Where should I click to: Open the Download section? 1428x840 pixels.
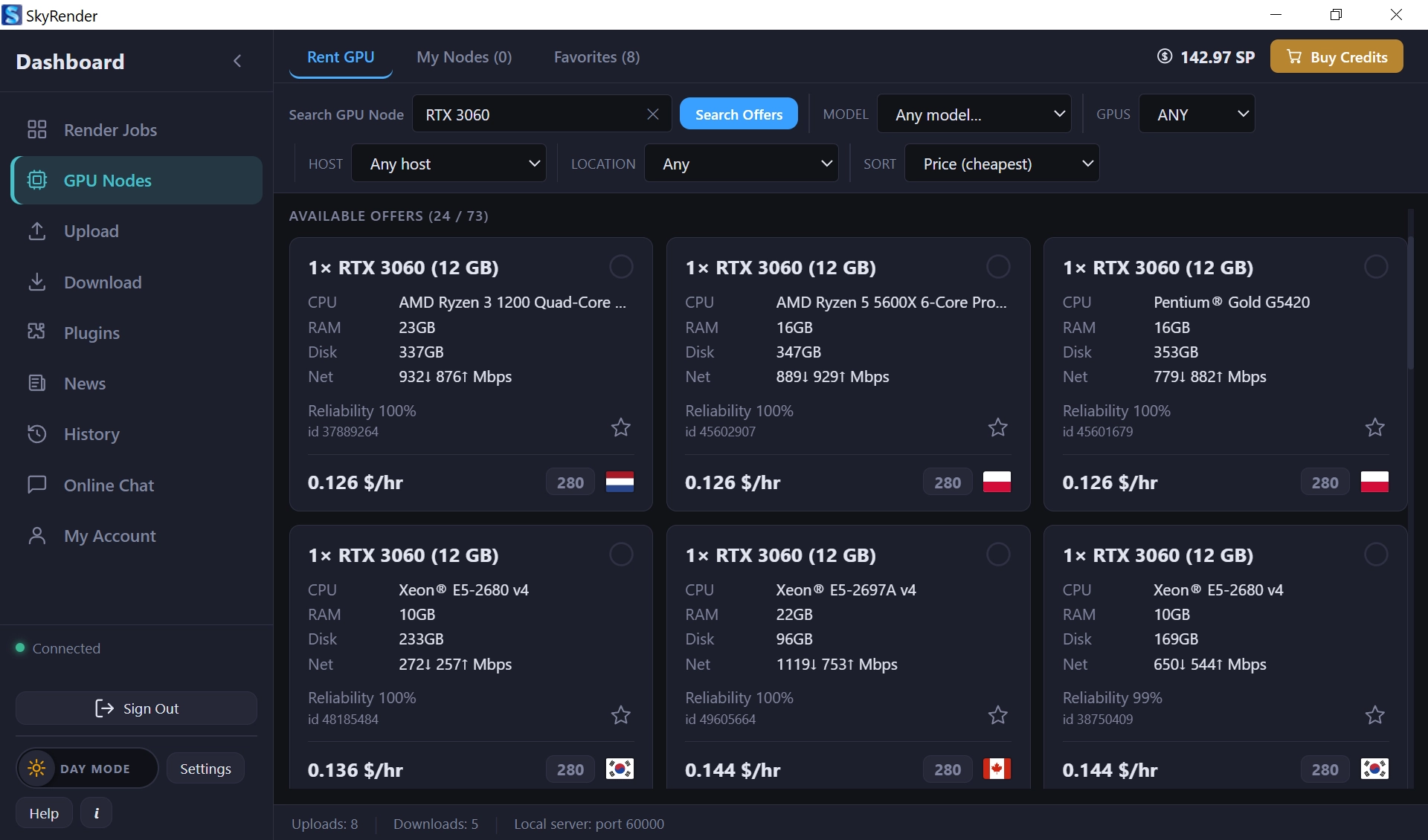pyautogui.click(x=136, y=282)
